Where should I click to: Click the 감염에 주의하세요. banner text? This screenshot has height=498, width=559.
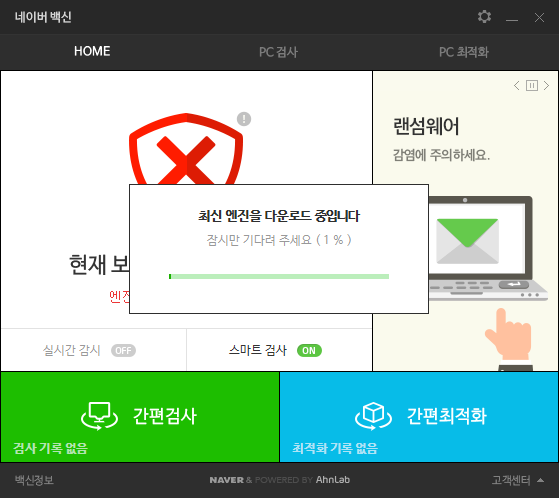pyautogui.click(x=441, y=155)
